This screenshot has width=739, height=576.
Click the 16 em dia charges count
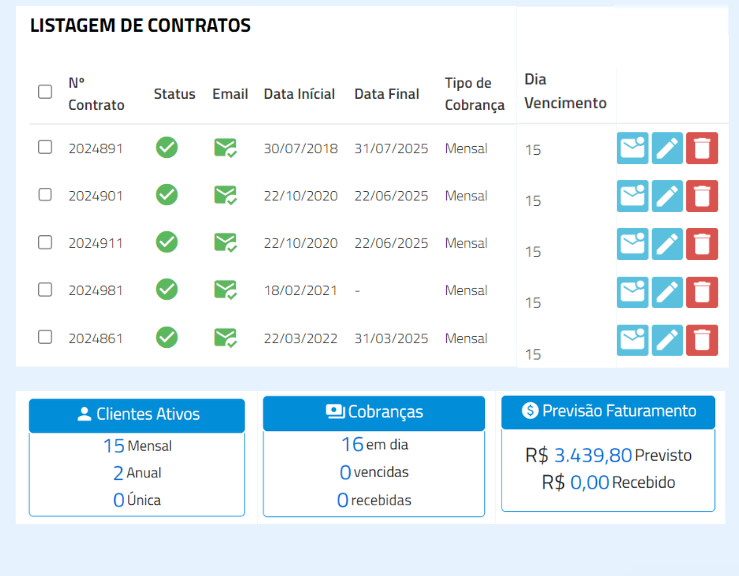tap(375, 444)
